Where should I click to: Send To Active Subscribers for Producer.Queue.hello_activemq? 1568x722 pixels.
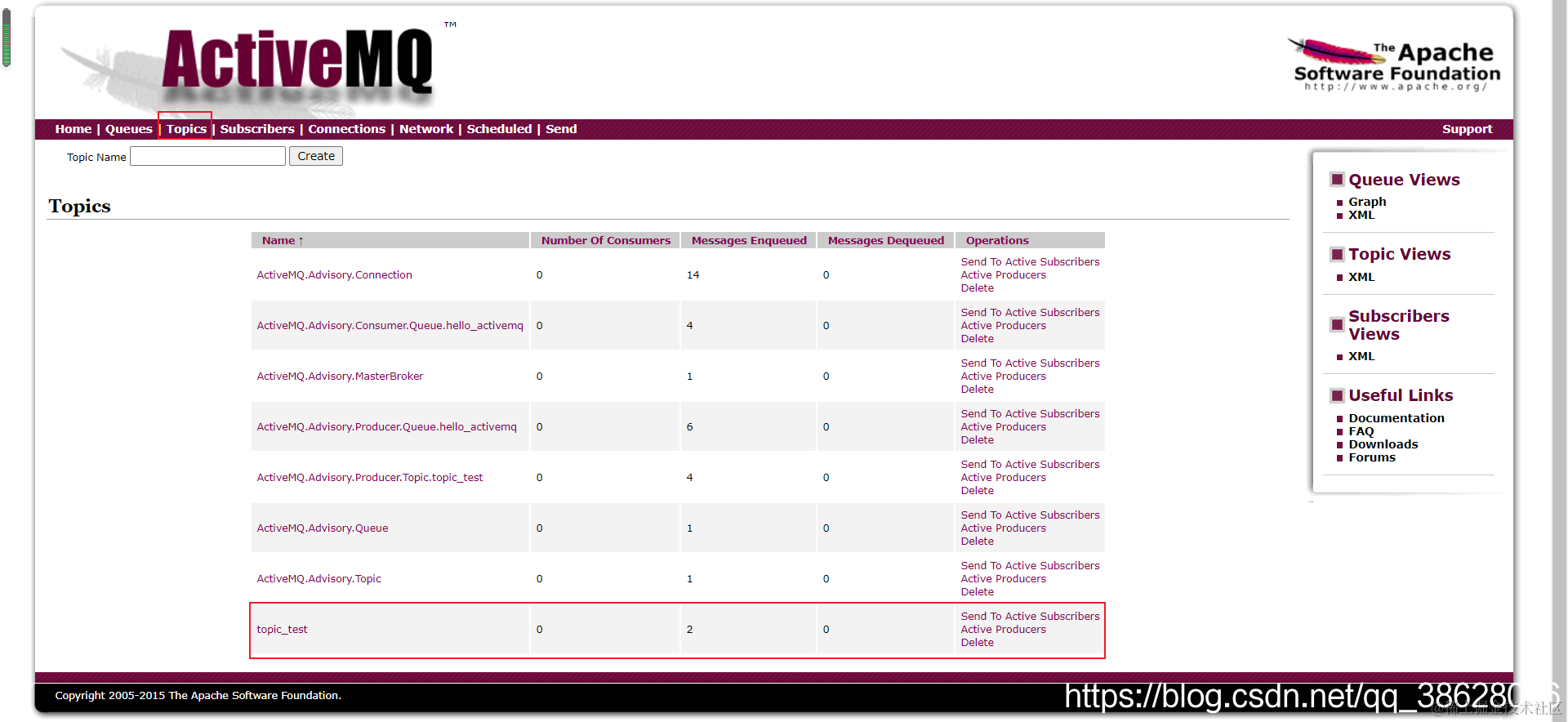tap(1030, 414)
